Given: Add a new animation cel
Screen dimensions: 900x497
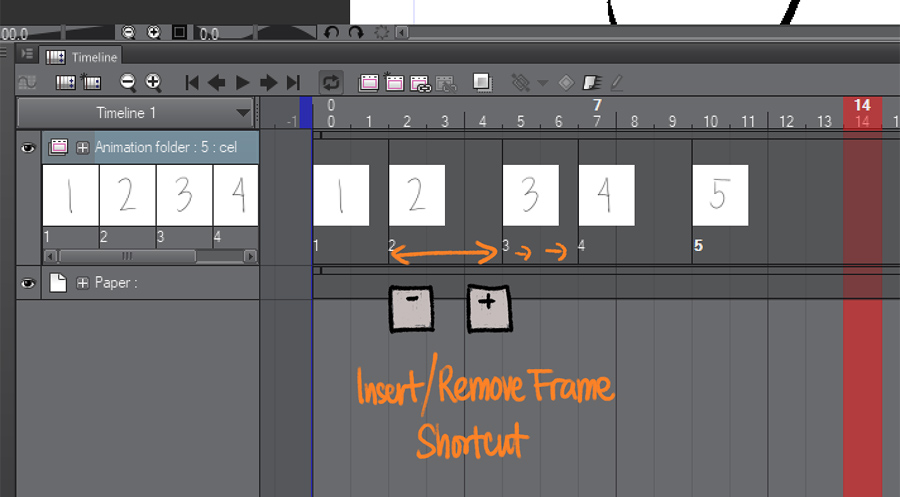Looking at the screenshot, I should [394, 82].
